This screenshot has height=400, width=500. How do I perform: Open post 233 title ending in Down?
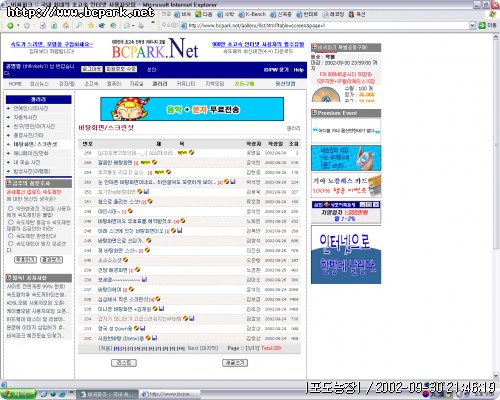[115, 328]
